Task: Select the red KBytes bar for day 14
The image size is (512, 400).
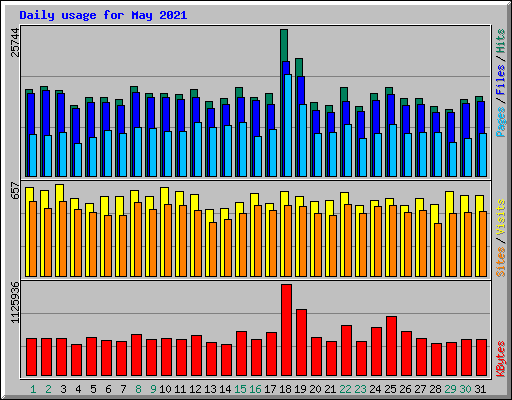Action: [226, 360]
